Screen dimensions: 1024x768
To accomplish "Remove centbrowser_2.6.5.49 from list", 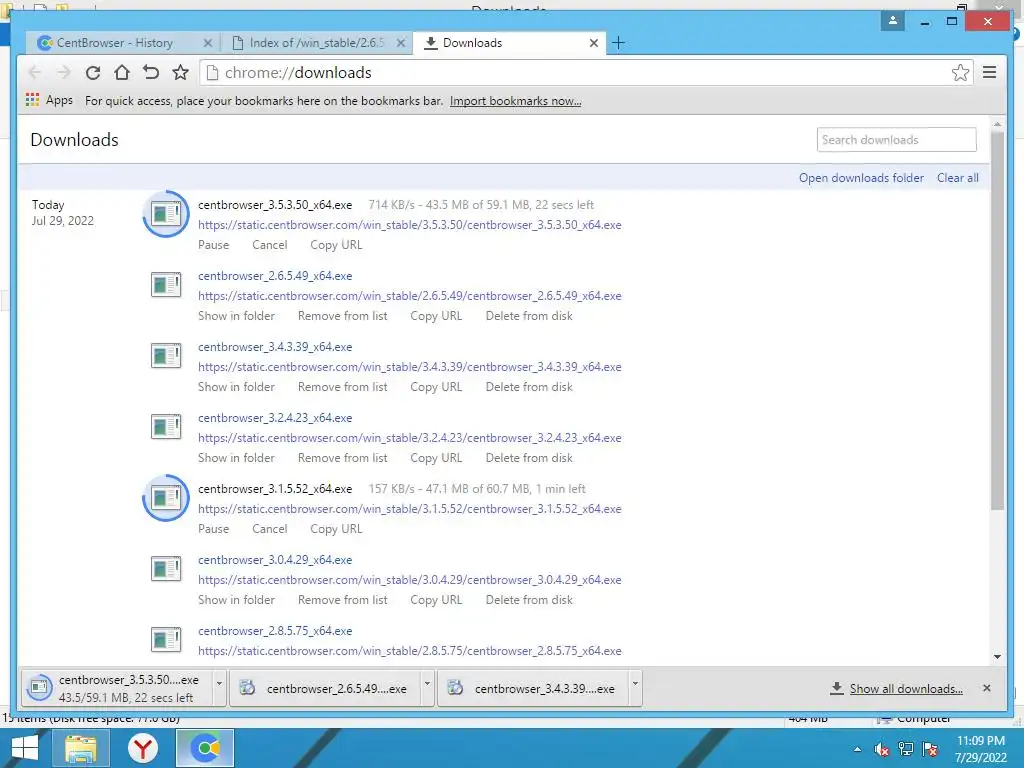I will [343, 316].
